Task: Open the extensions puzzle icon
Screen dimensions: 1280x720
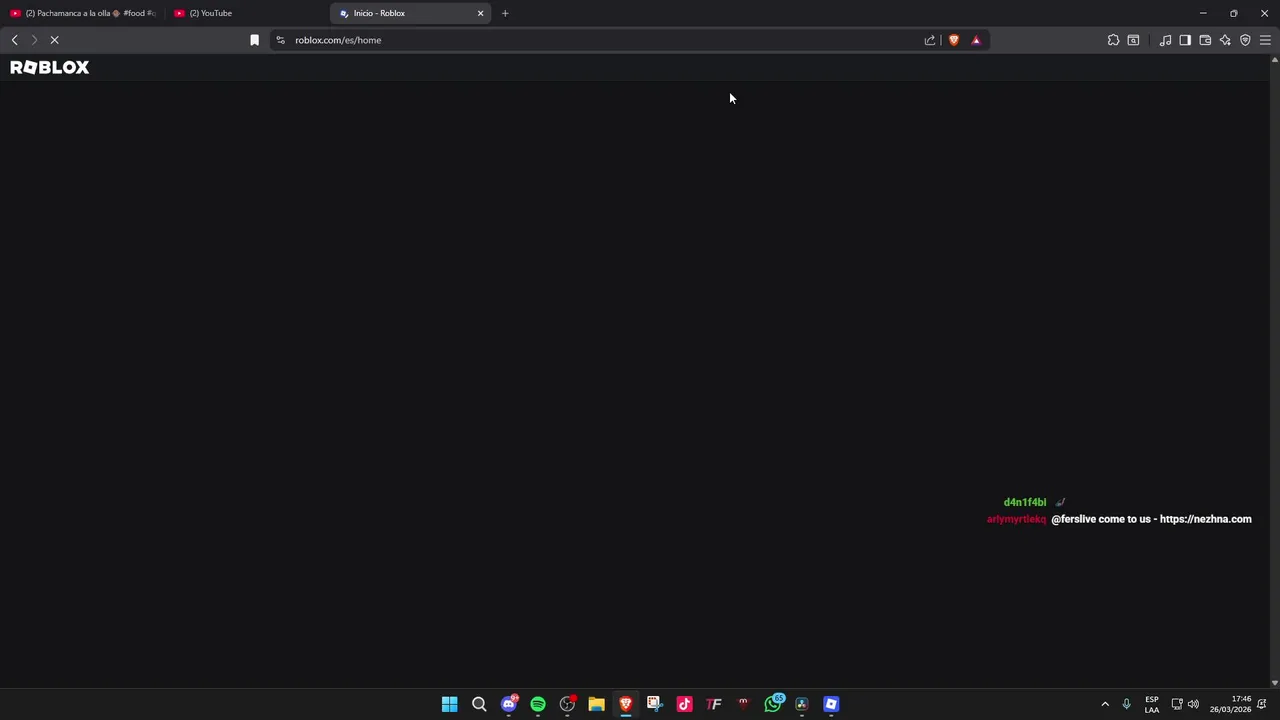Action: pyautogui.click(x=1113, y=40)
